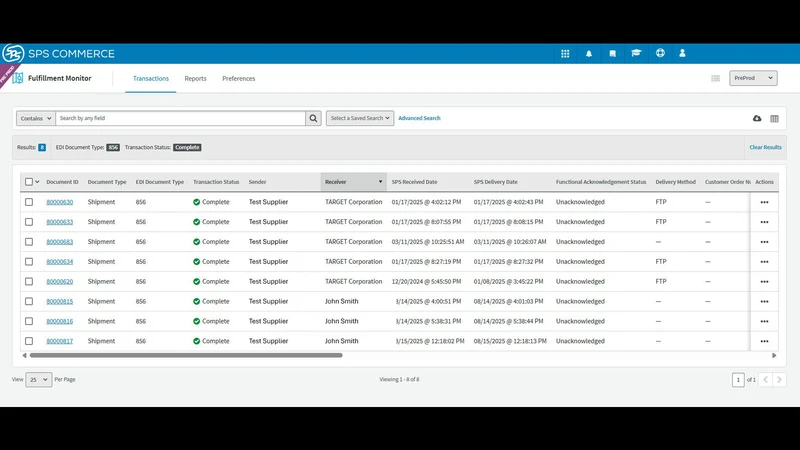Click the 856 EDI document type chip
The width and height of the screenshot is (800, 450).
pyautogui.click(x=113, y=147)
